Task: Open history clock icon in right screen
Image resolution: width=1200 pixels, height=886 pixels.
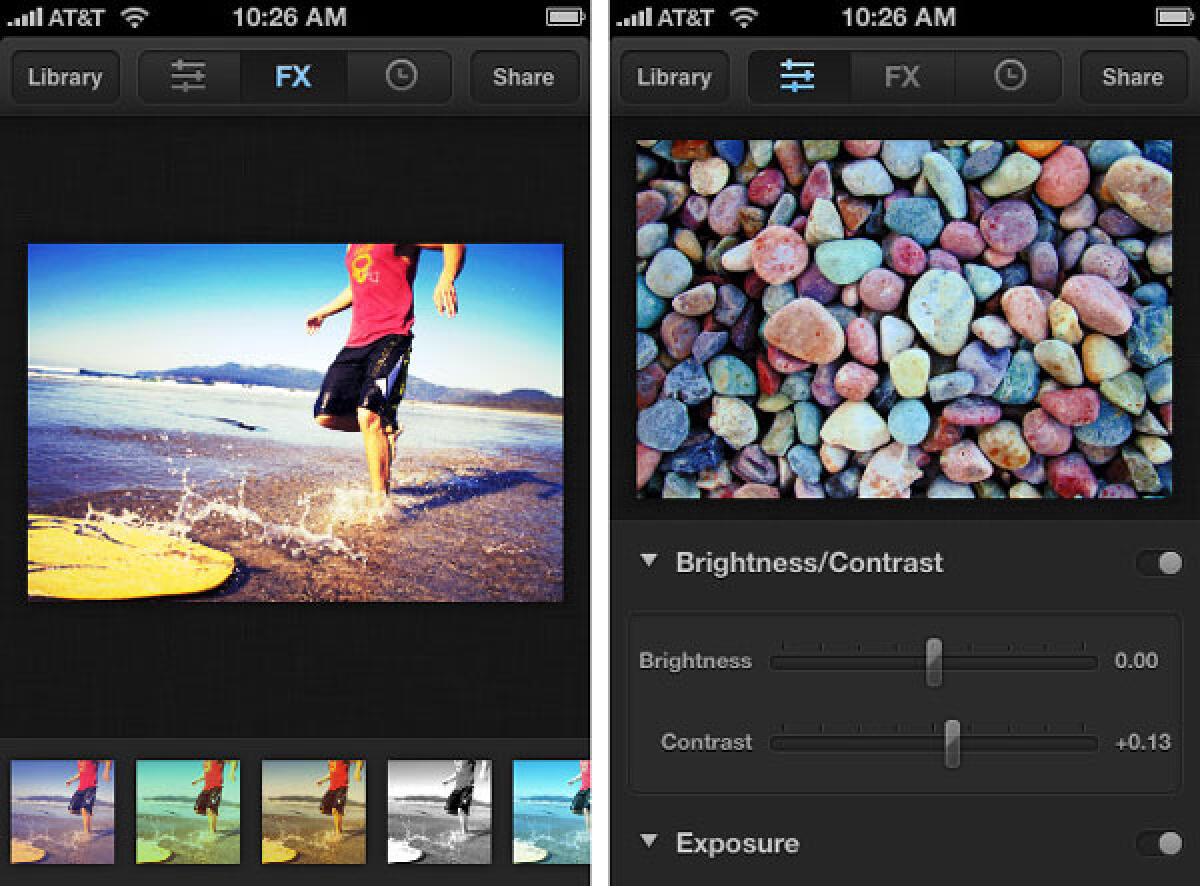Action: [x=1010, y=77]
